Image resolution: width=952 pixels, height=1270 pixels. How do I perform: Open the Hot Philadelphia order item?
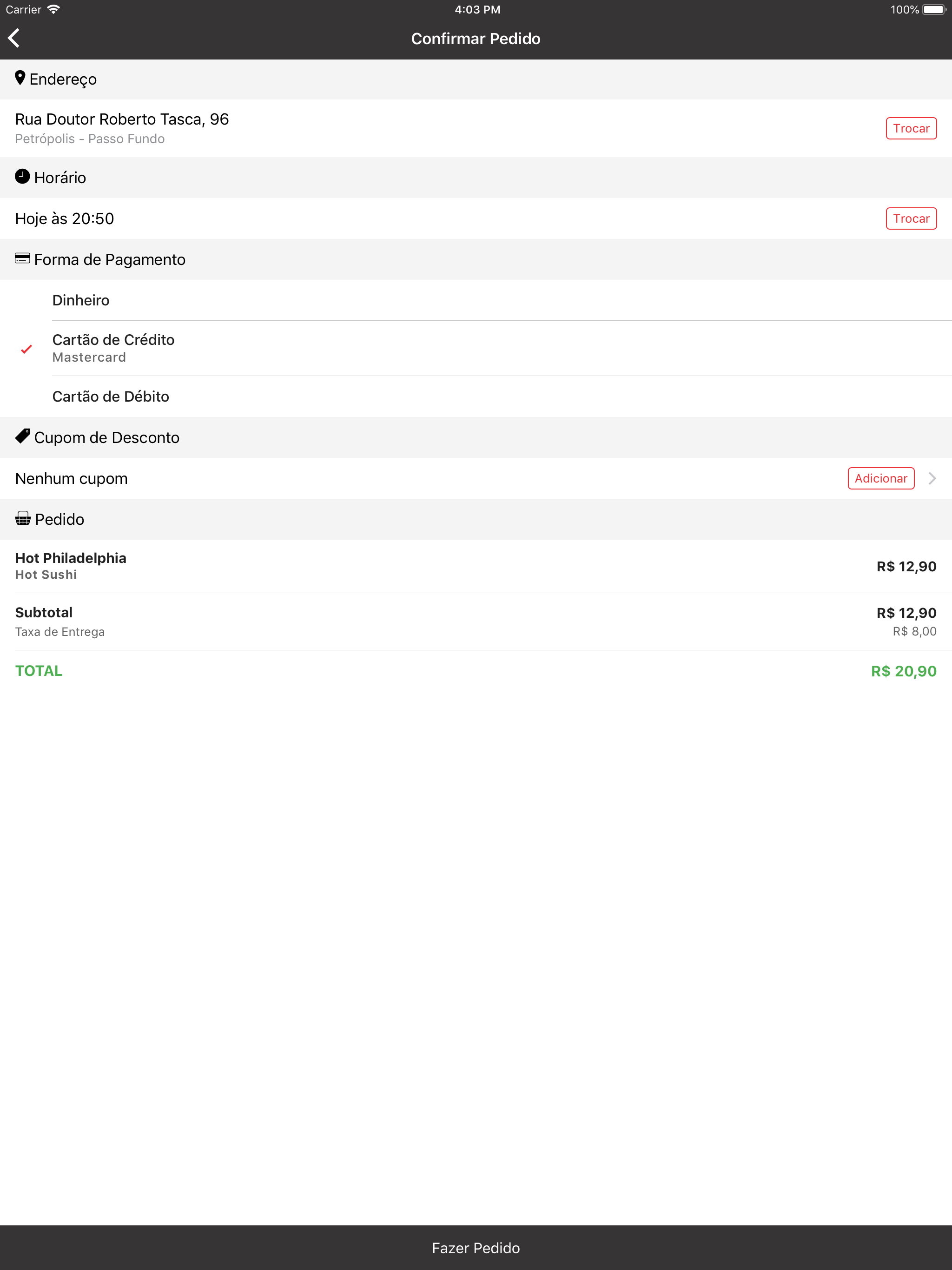click(x=476, y=566)
